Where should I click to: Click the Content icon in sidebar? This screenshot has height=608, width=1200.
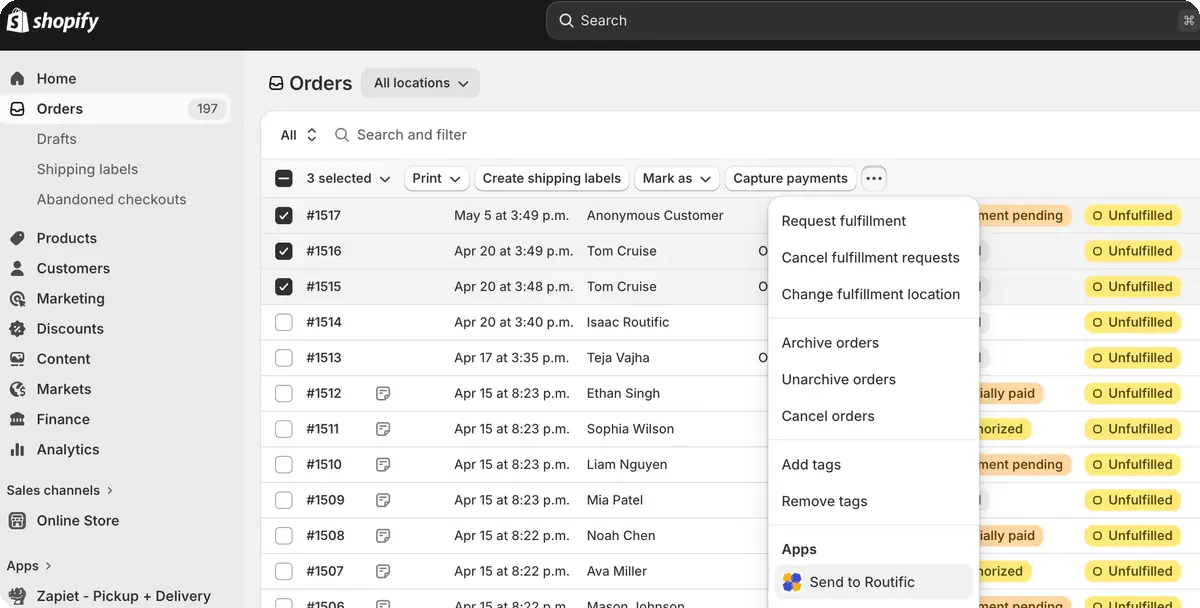[17, 358]
